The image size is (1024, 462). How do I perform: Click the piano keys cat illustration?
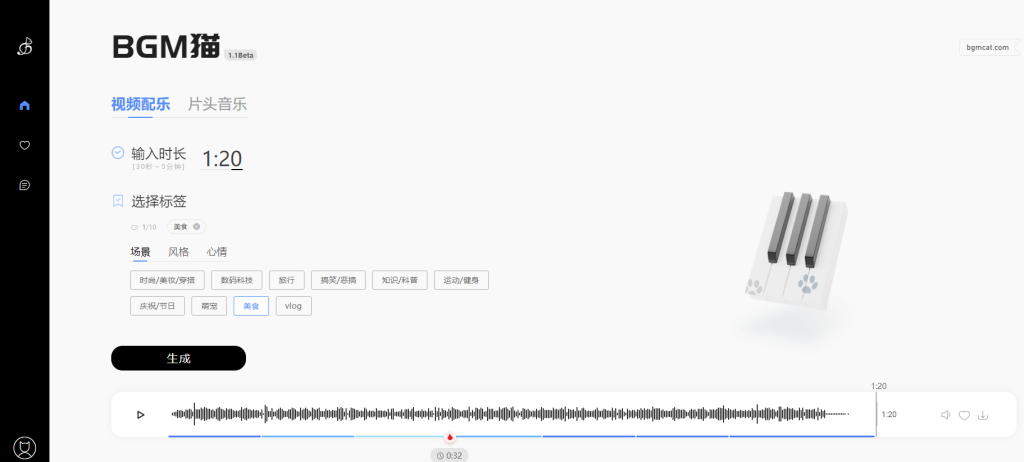797,250
